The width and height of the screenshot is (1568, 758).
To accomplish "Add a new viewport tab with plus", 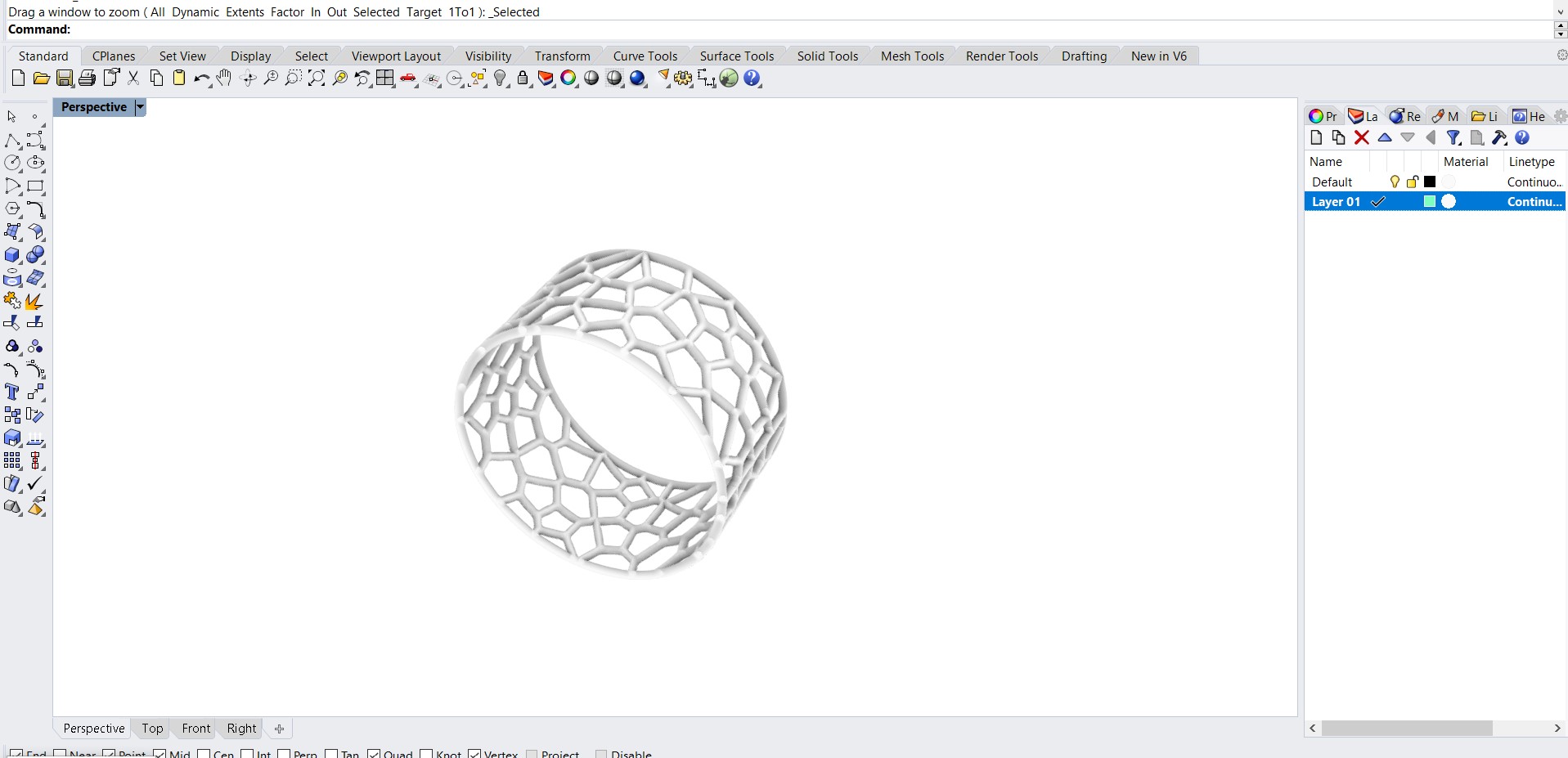I will pos(279,729).
